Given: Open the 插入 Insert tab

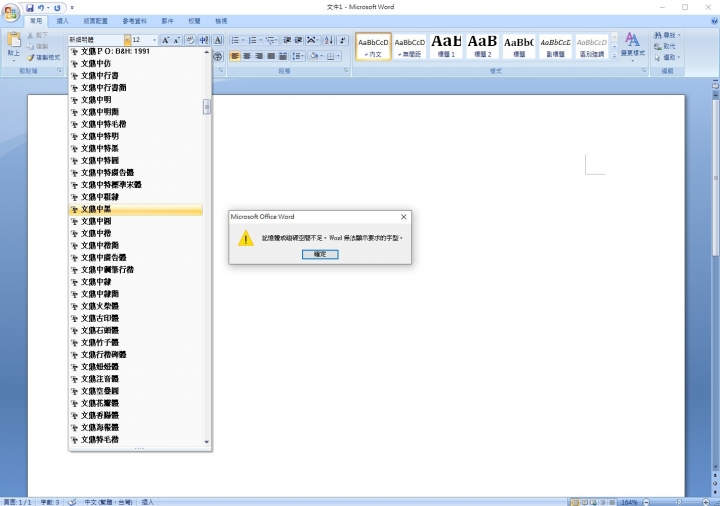Looking at the screenshot, I should (62, 21).
